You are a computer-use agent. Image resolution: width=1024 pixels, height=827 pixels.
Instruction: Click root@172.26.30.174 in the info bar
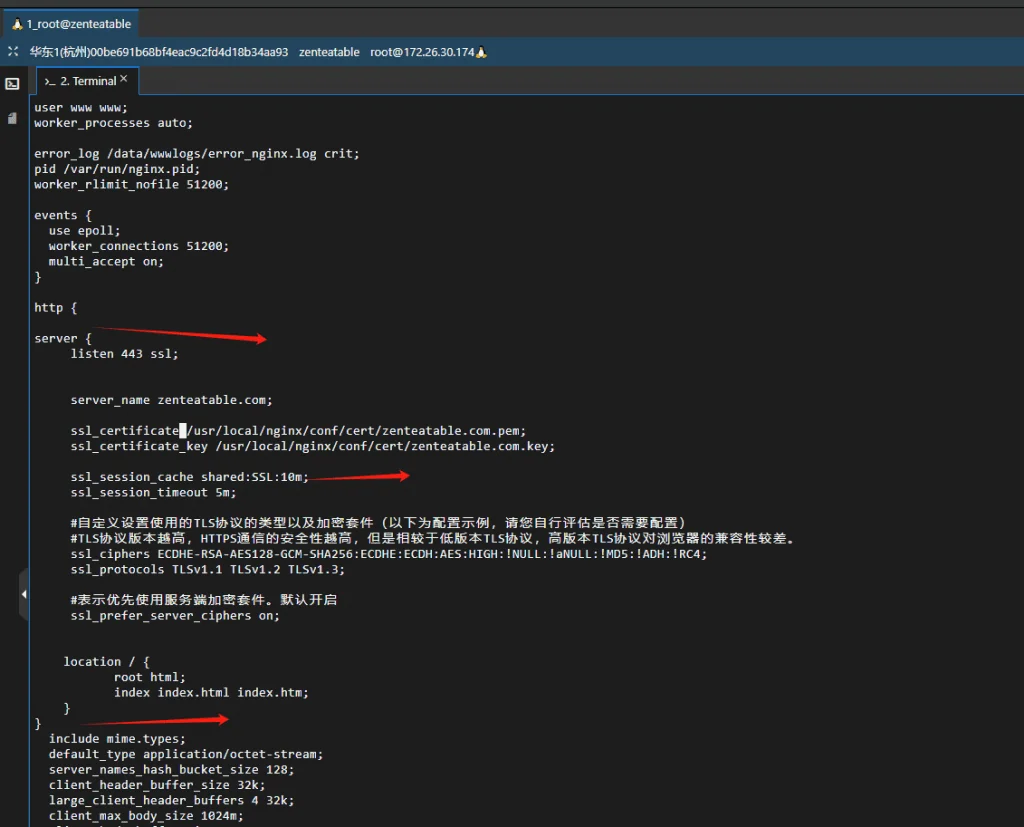(422, 52)
